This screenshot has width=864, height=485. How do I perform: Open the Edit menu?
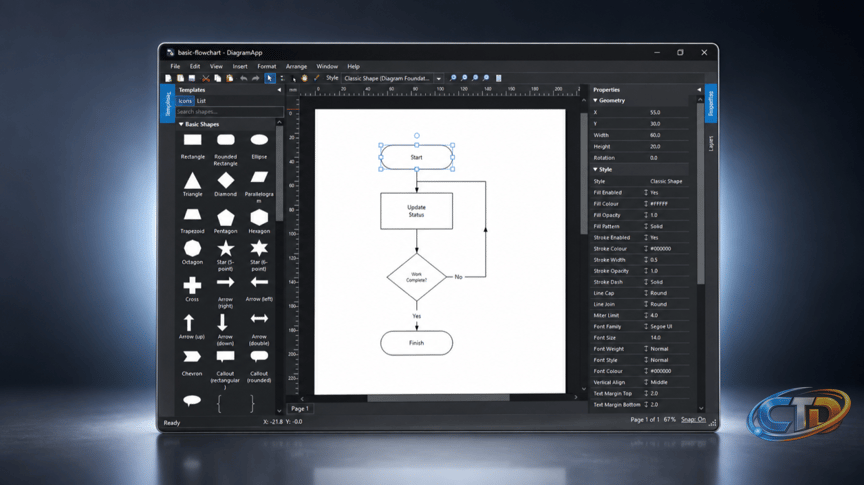(195, 66)
